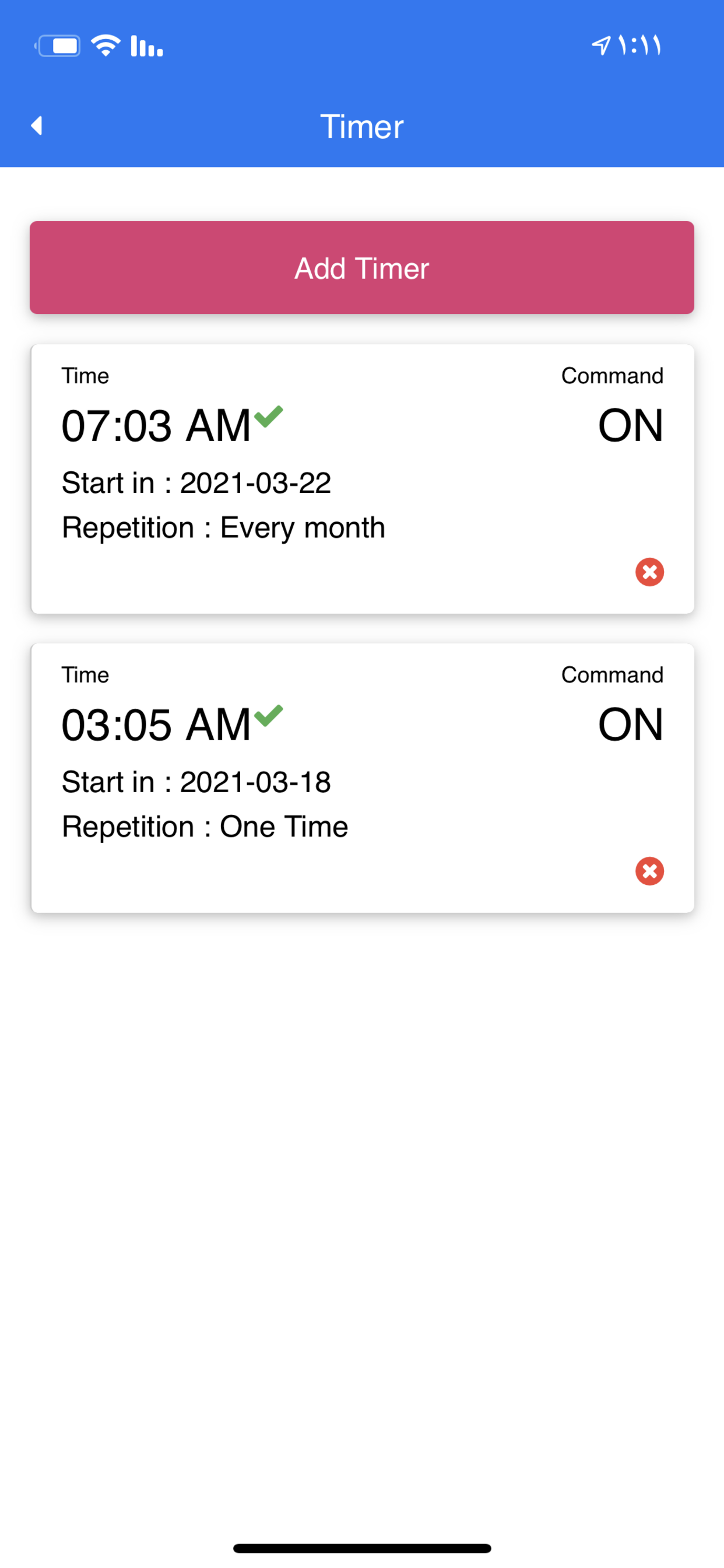This screenshot has width=724, height=1568.
Task: Tap the battery status icon
Action: [x=57, y=45]
